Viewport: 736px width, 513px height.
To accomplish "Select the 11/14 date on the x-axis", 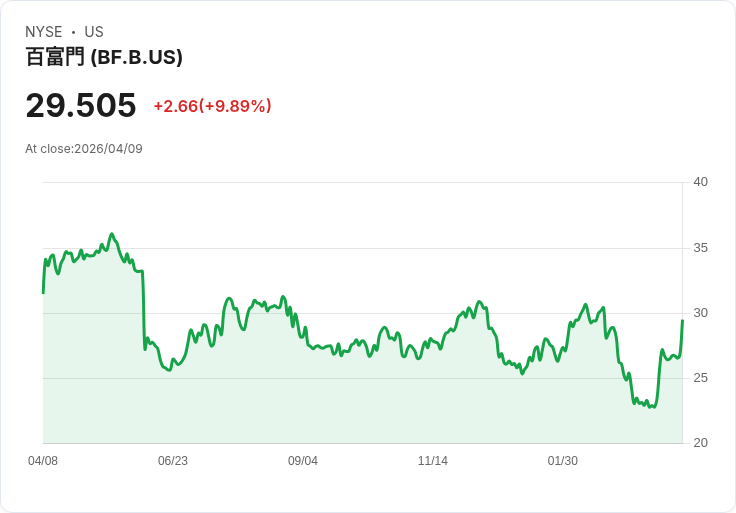I will click(433, 461).
